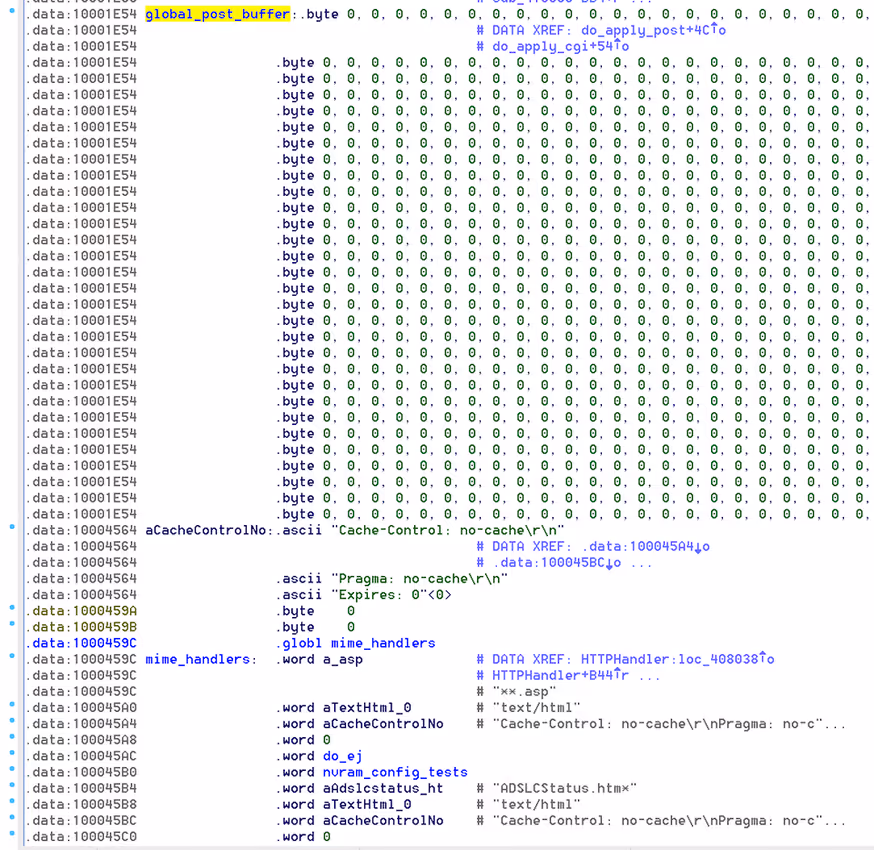
Task: Click aTextHtml_0 at address 100045B8
Action: click(x=367, y=805)
